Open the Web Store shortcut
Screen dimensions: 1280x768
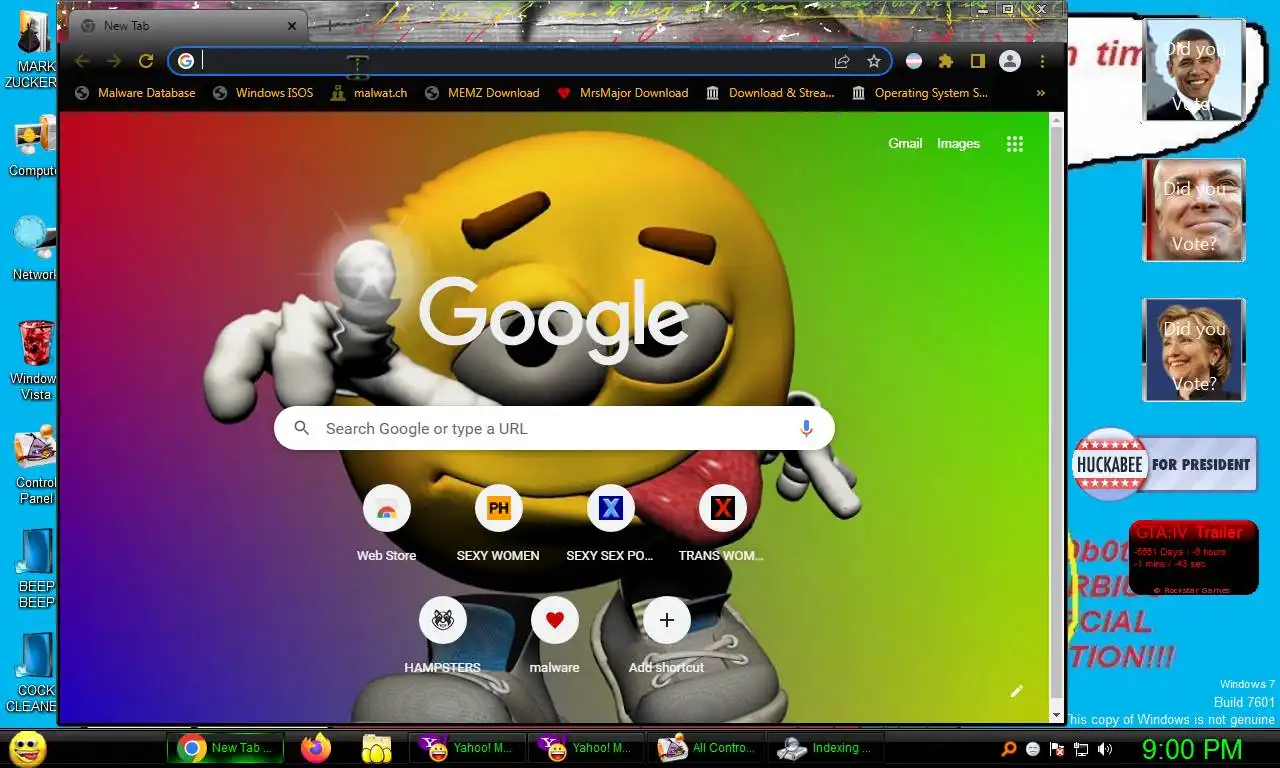point(387,523)
